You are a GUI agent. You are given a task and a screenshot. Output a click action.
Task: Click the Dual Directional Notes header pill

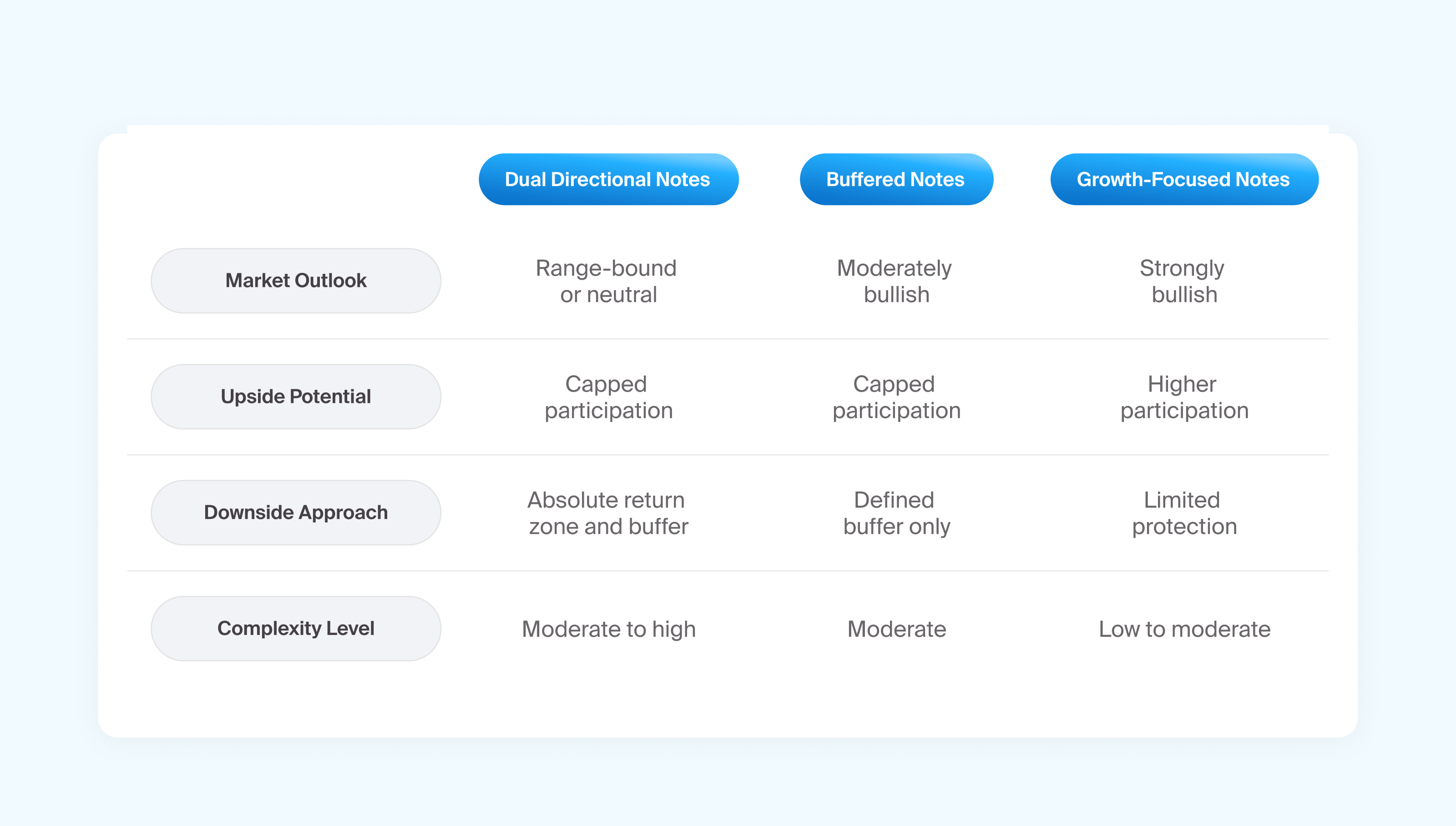[x=608, y=179]
